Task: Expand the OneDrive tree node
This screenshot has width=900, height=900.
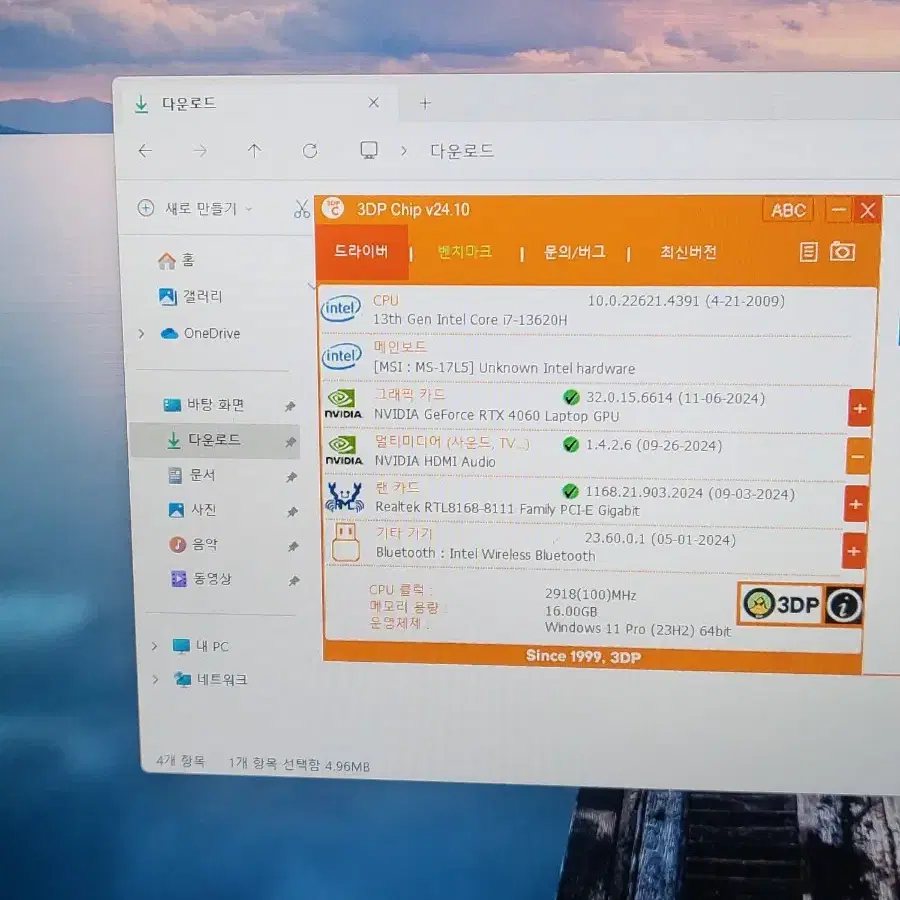Action: click(141, 333)
